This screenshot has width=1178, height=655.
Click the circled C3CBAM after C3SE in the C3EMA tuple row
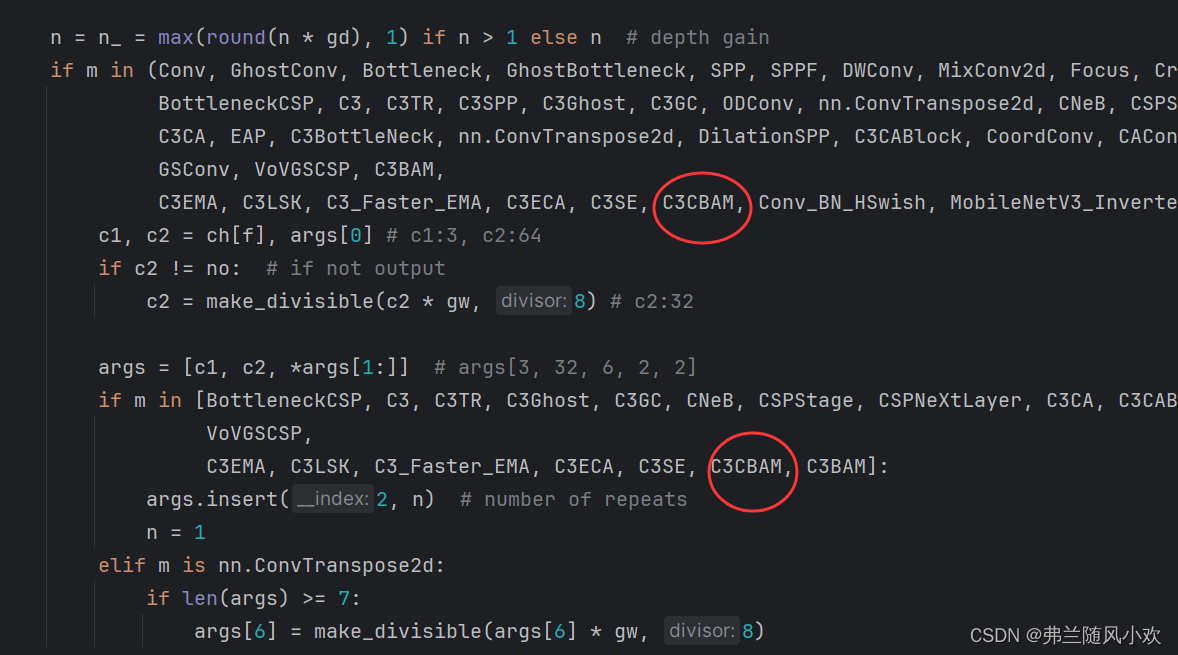pos(698,203)
